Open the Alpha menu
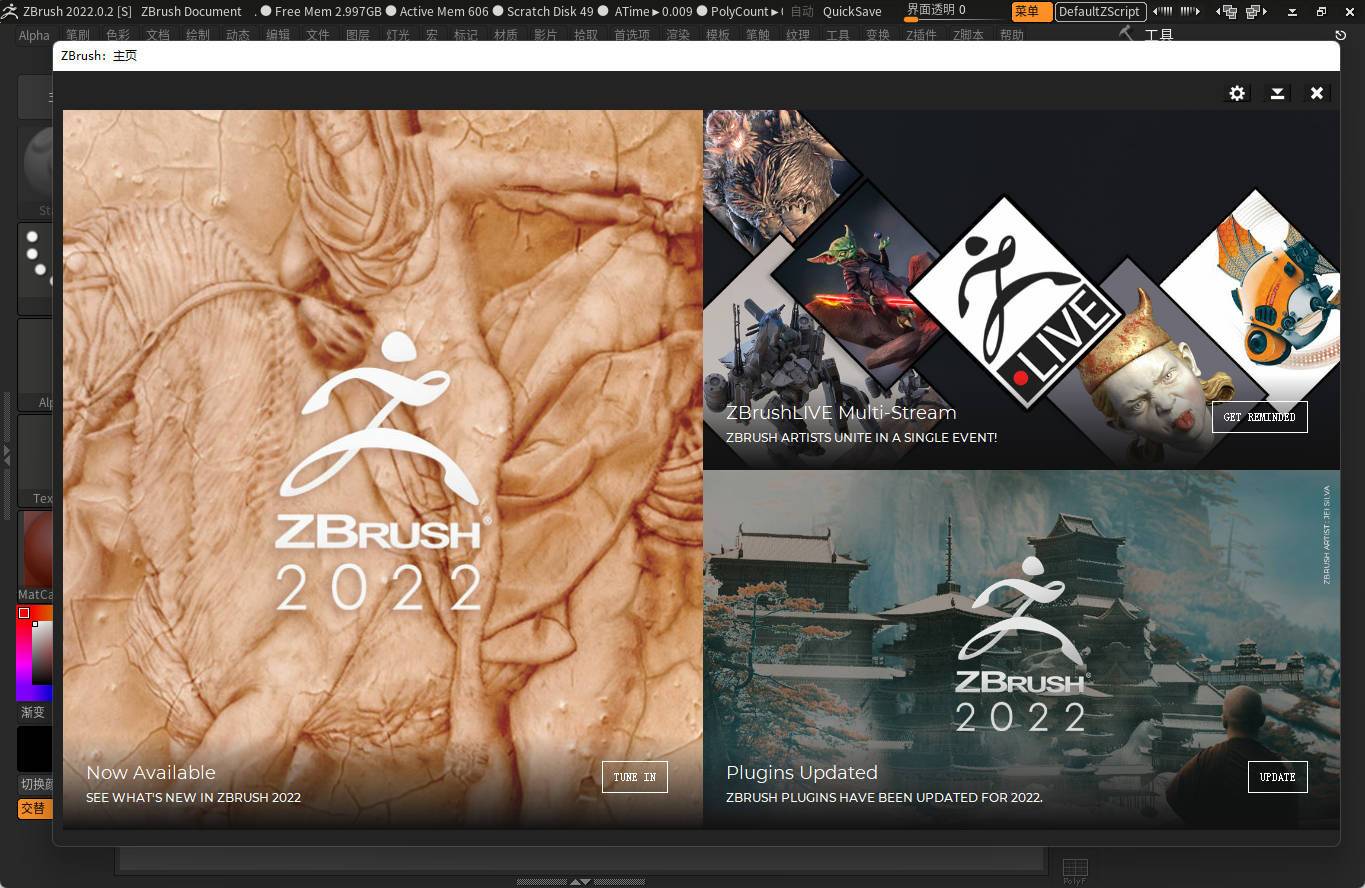The height and width of the screenshot is (888, 1365). (34, 35)
